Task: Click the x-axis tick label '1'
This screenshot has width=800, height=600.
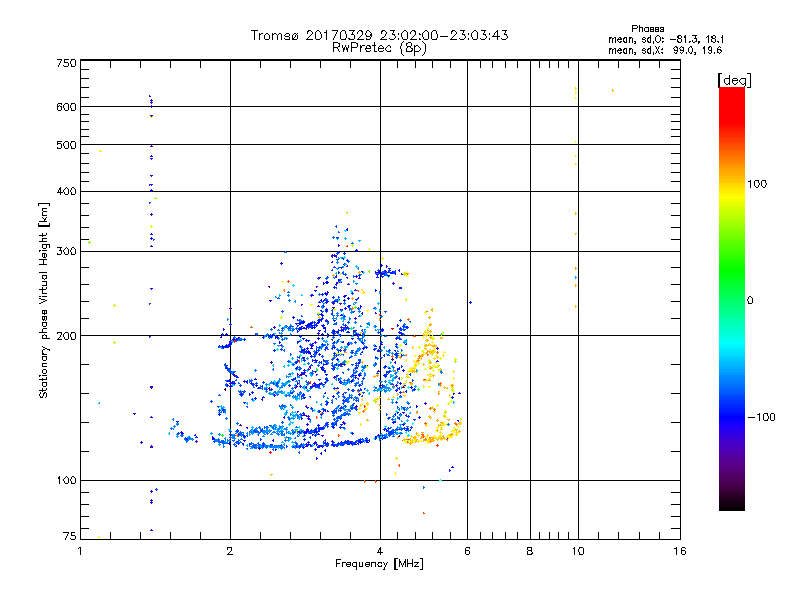Action: 80,551
